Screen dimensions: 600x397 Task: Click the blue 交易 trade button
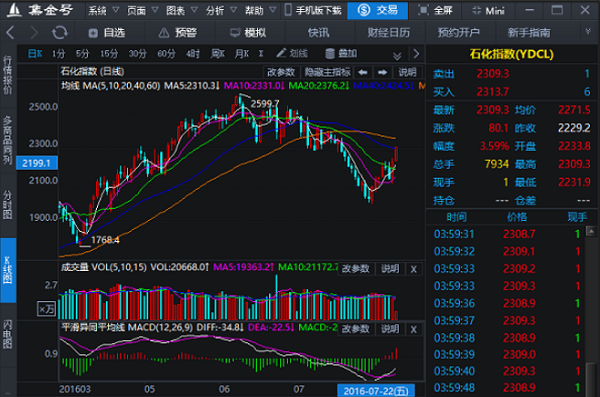coord(377,10)
